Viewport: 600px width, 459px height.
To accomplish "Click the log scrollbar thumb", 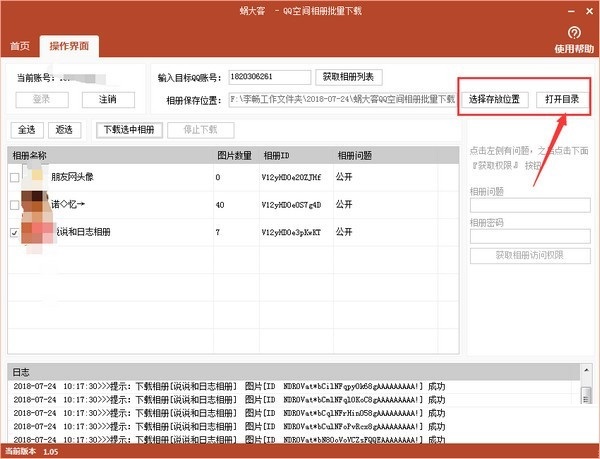I will 586,396.
